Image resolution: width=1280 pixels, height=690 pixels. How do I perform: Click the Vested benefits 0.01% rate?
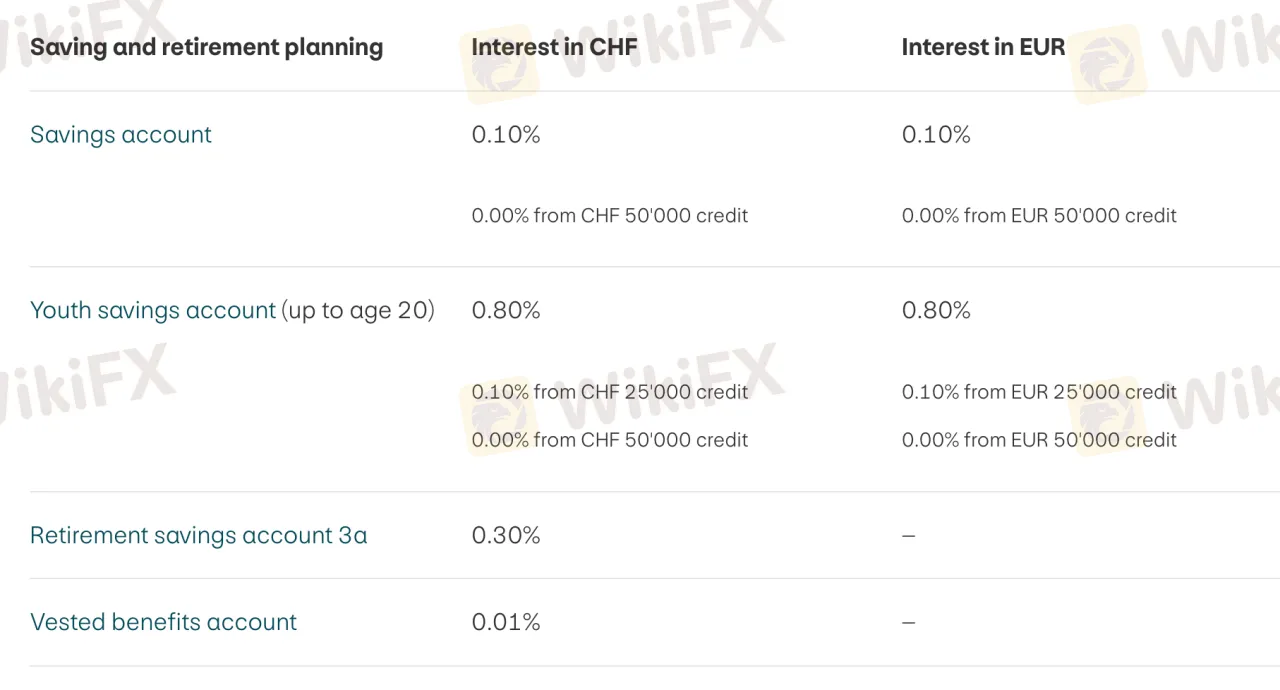[506, 622]
